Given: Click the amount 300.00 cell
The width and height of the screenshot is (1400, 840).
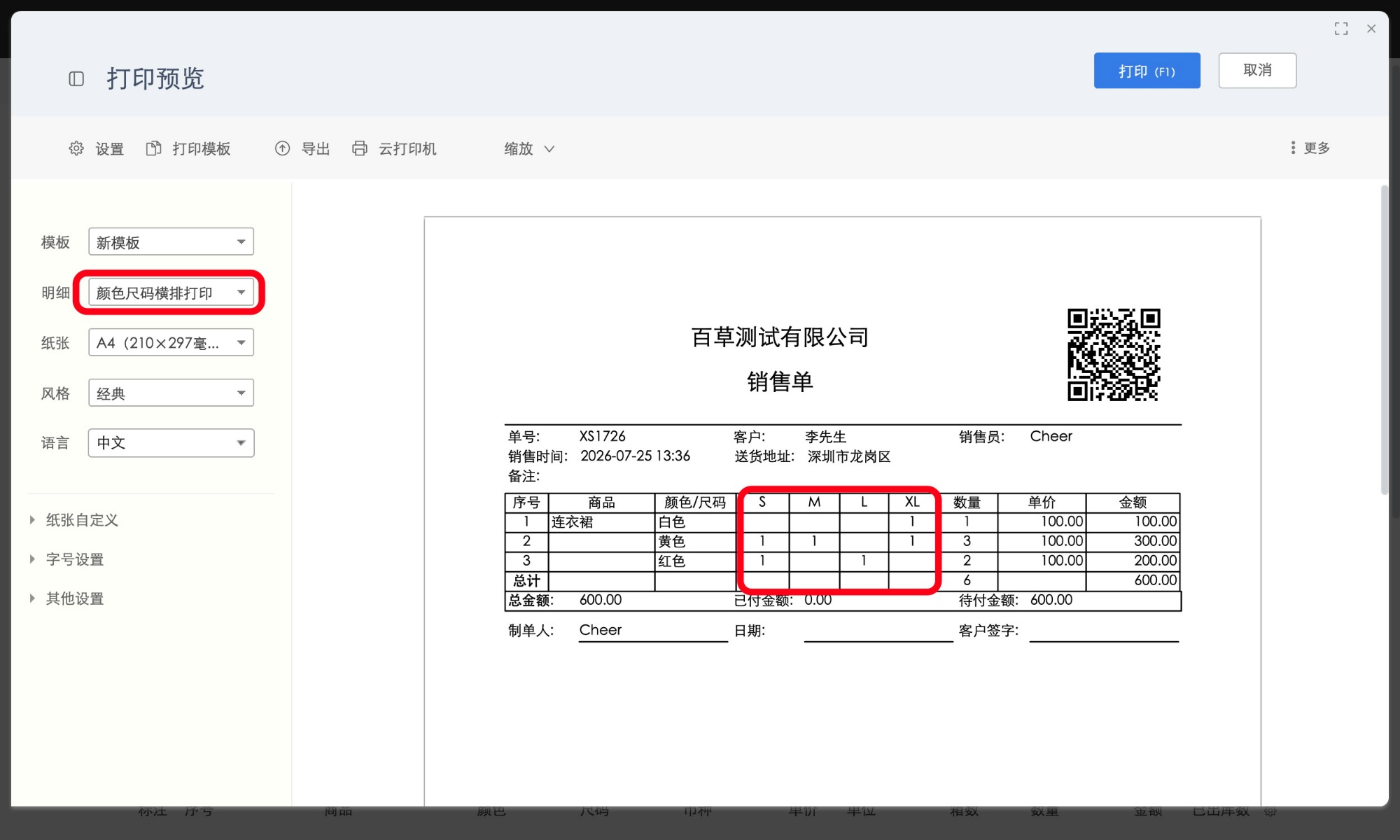Looking at the screenshot, I should pos(1133,541).
